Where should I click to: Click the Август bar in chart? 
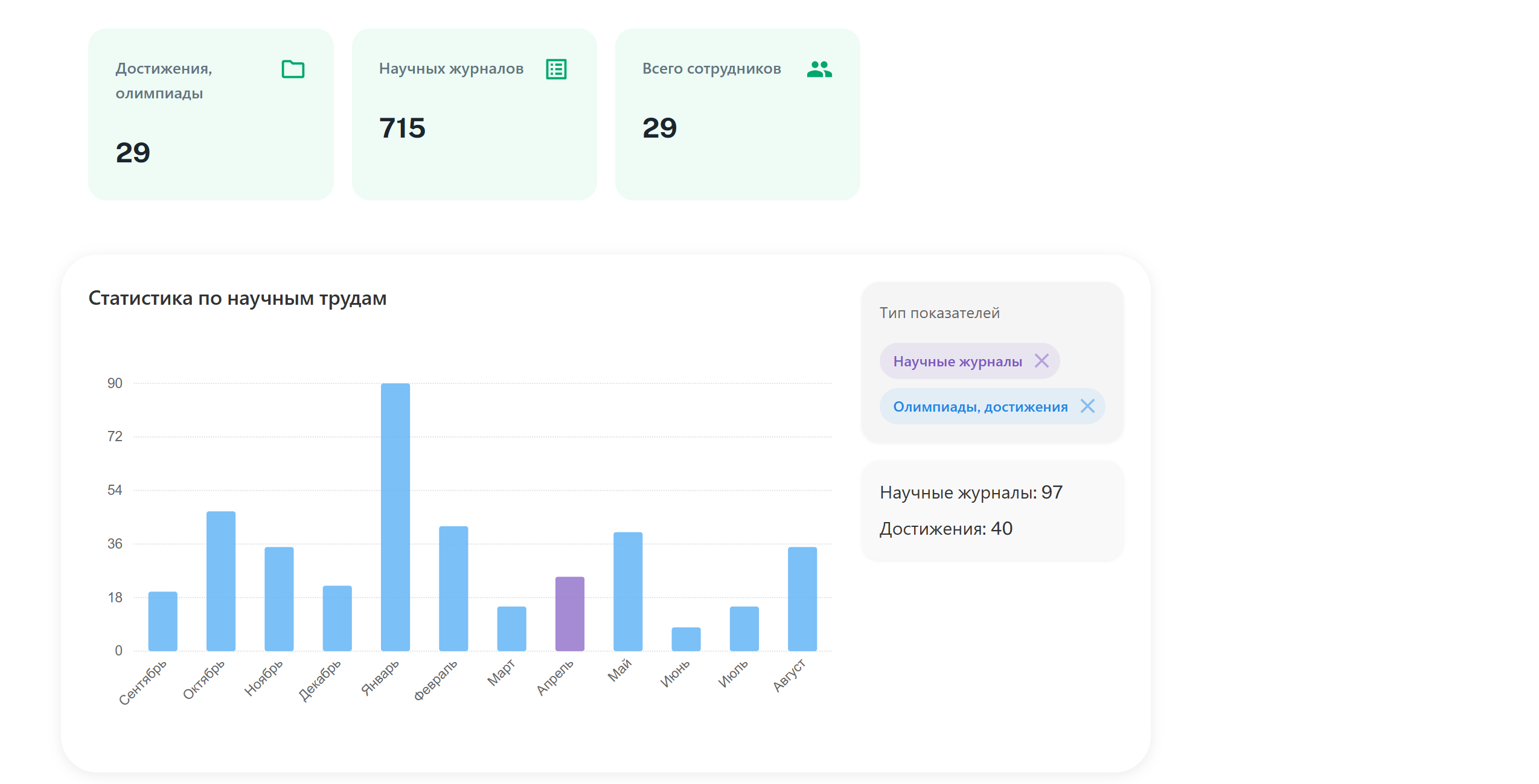pos(802,599)
